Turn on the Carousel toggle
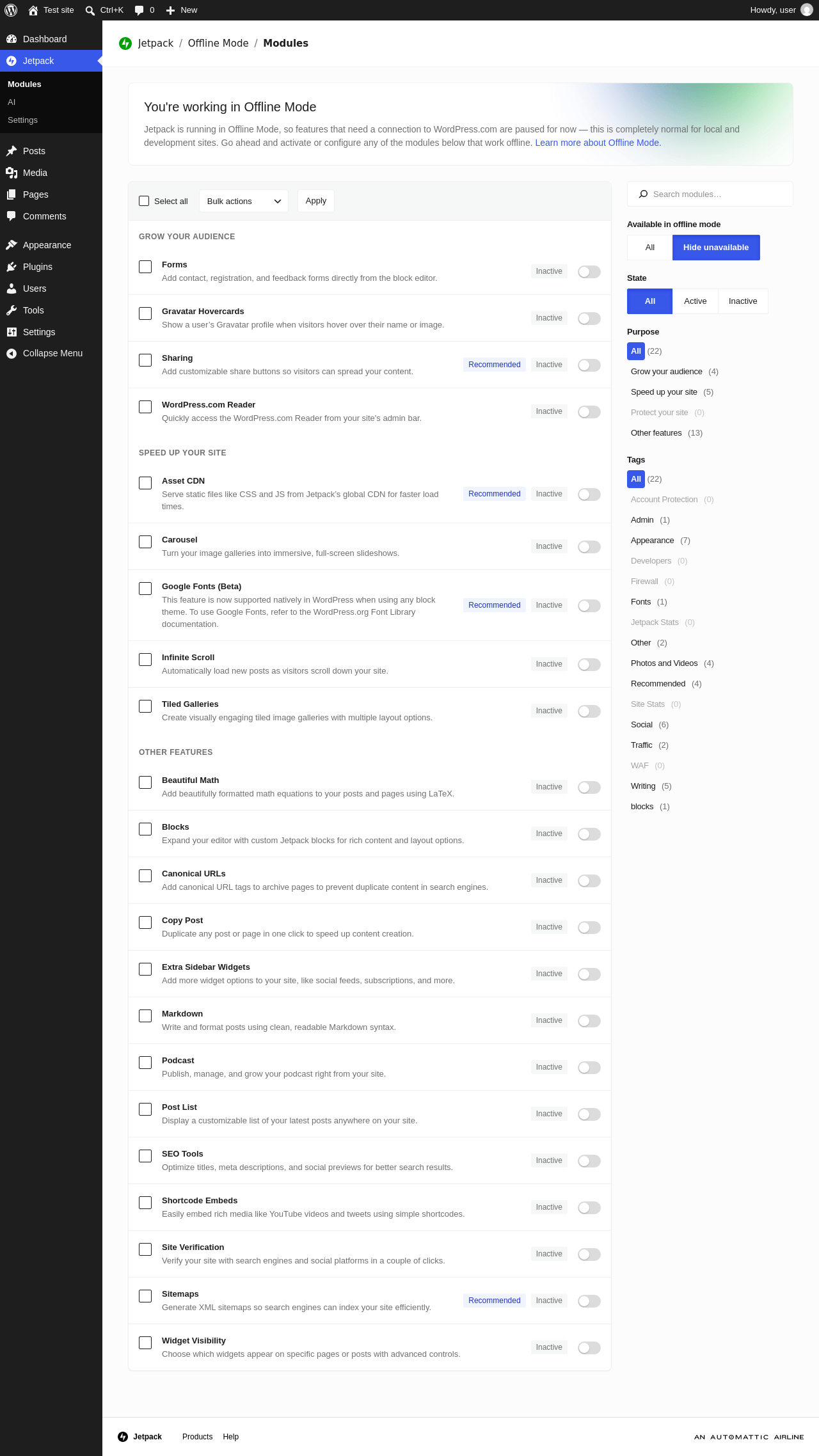Image resolution: width=819 pixels, height=1456 pixels. tap(589, 547)
